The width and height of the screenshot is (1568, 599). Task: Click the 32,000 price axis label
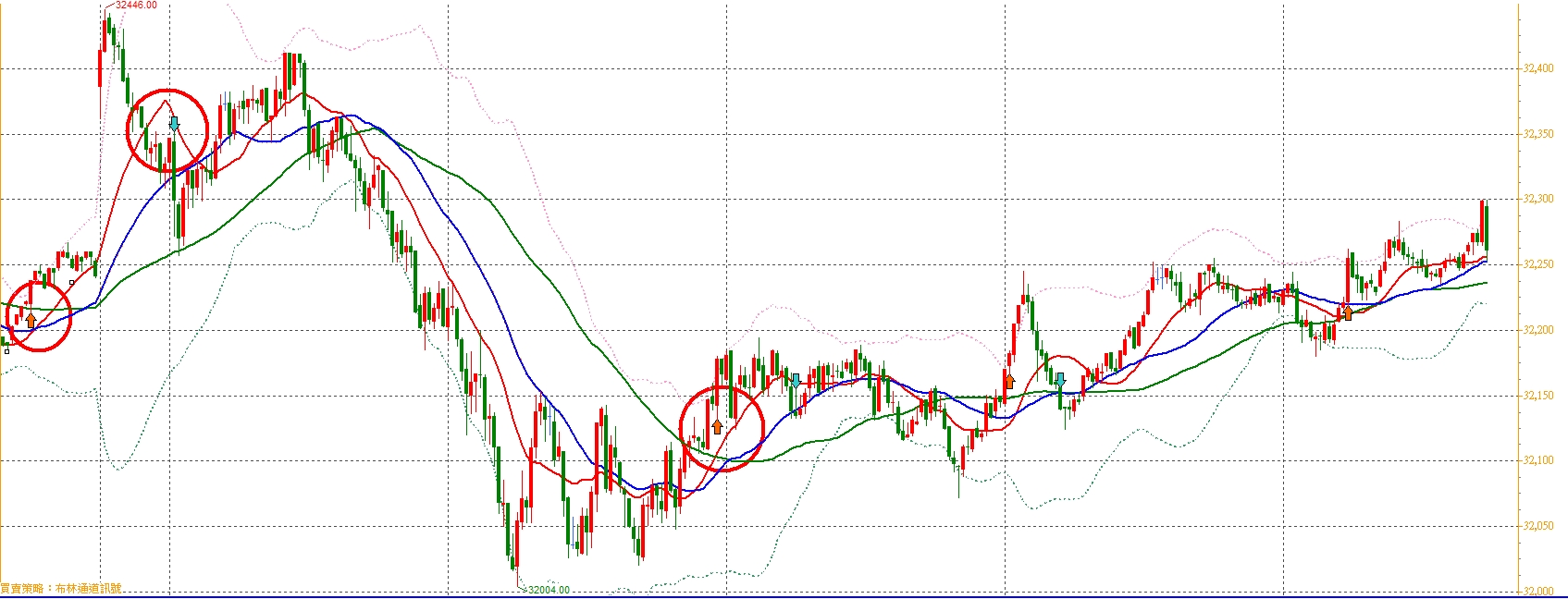(x=1537, y=591)
